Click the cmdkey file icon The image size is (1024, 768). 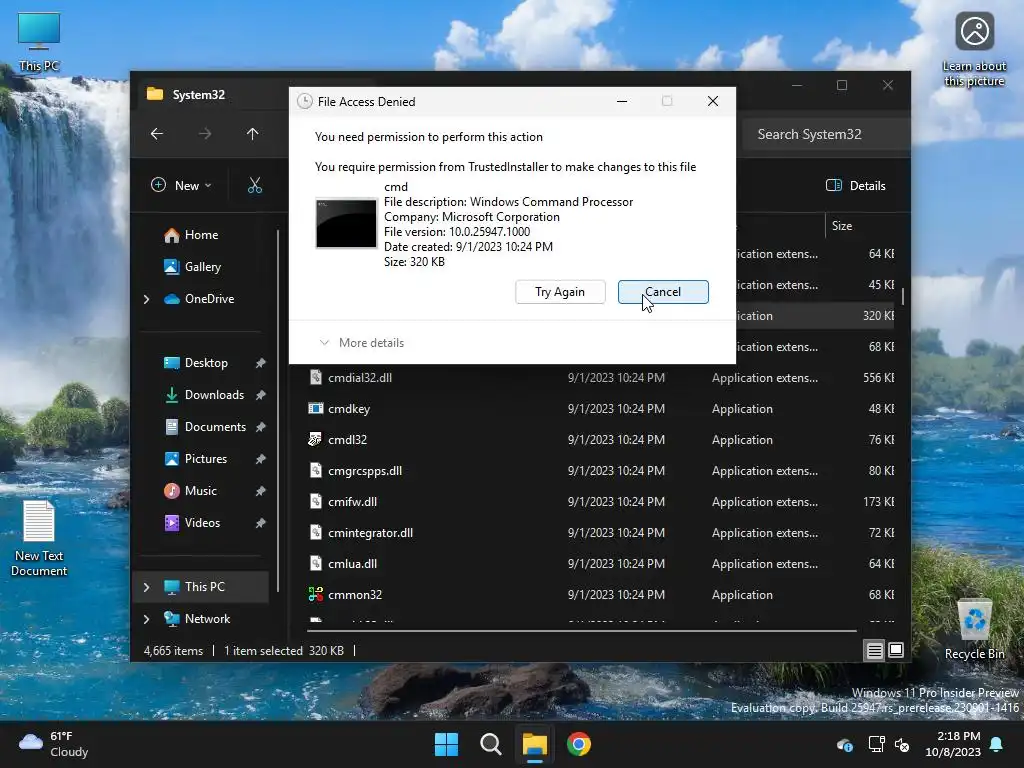[x=315, y=409]
